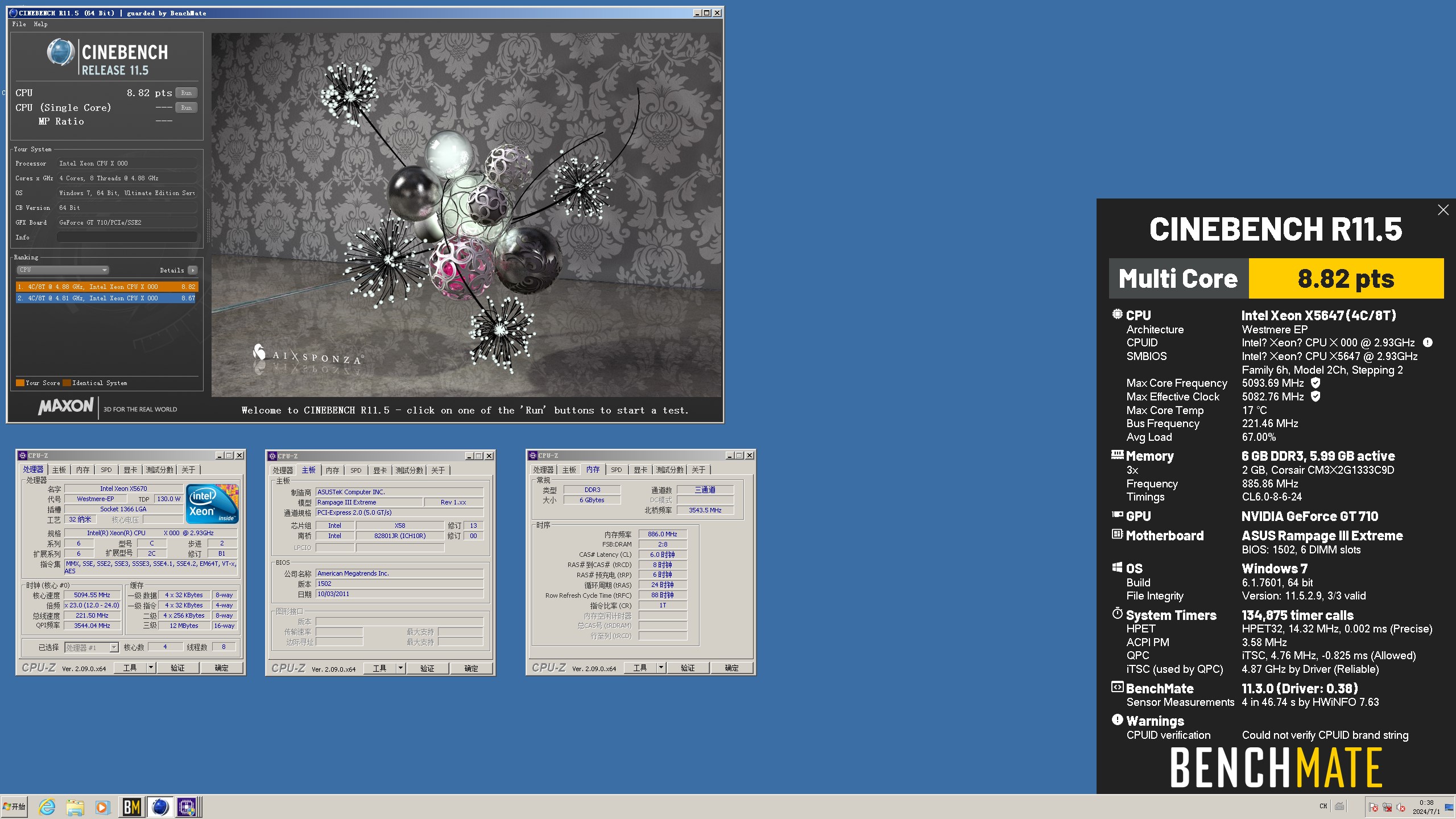The height and width of the screenshot is (819, 1456).
Task: Click the Cinebench side panel splitter grip
Action: (x=208, y=226)
